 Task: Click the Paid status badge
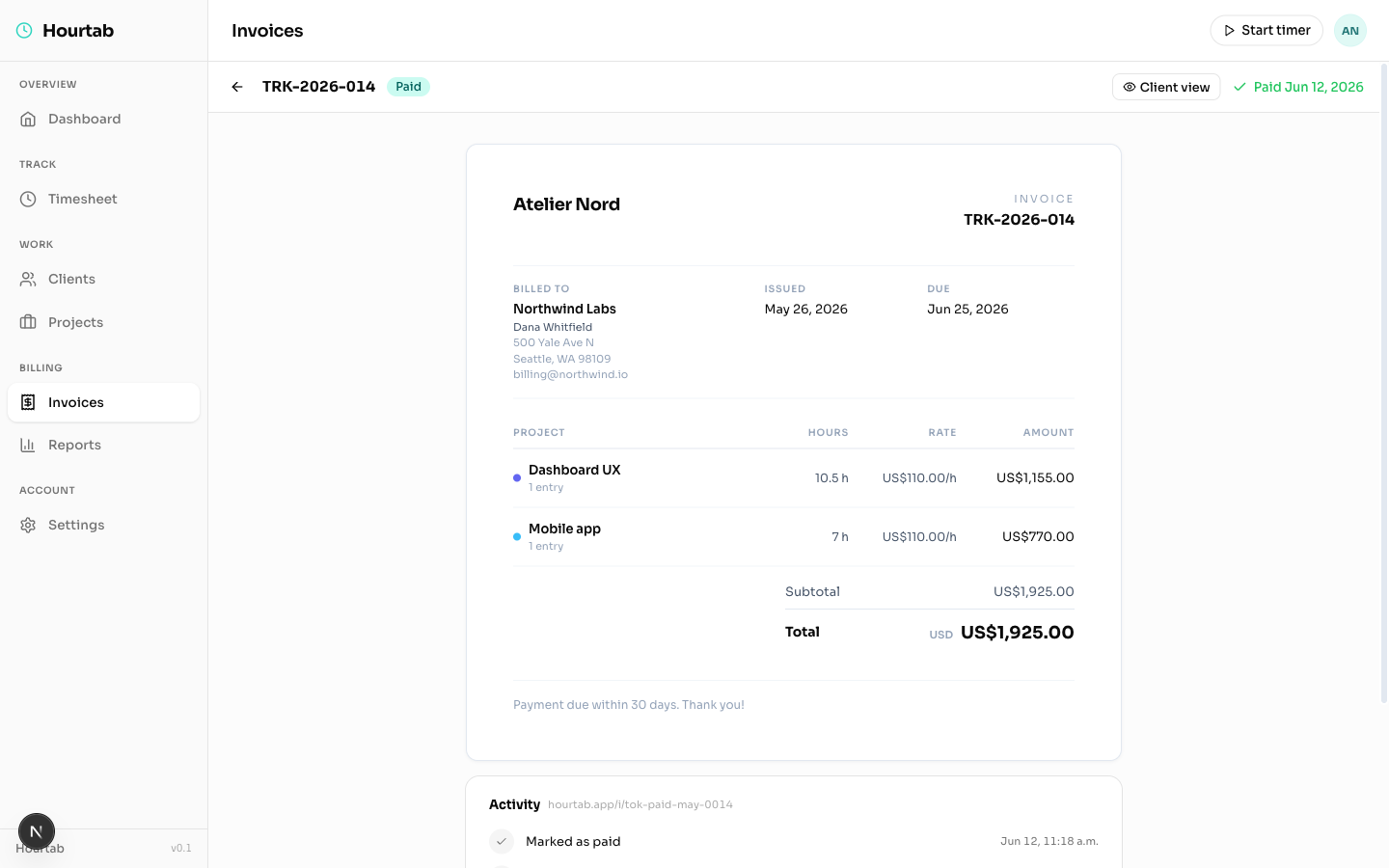408,87
